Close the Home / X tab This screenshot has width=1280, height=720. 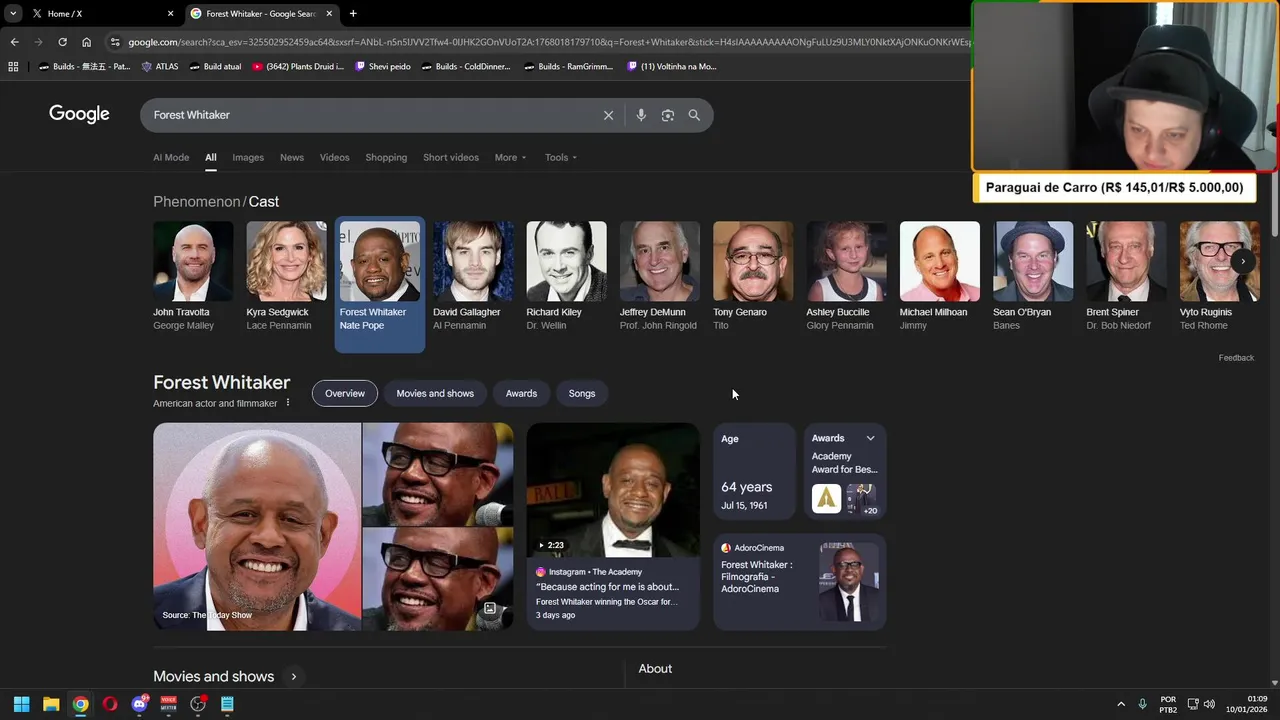pyautogui.click(x=170, y=14)
